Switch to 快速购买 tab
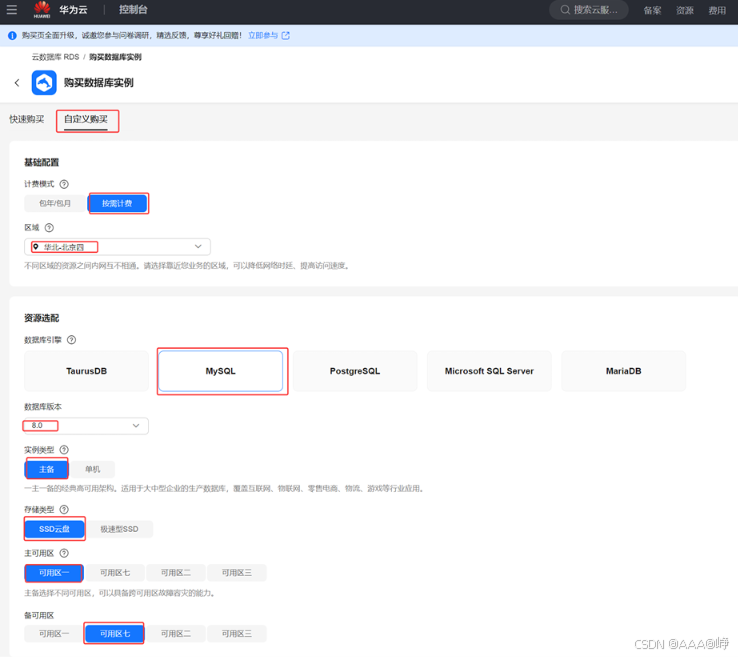The height and width of the screenshot is (657, 738). pos(27,119)
